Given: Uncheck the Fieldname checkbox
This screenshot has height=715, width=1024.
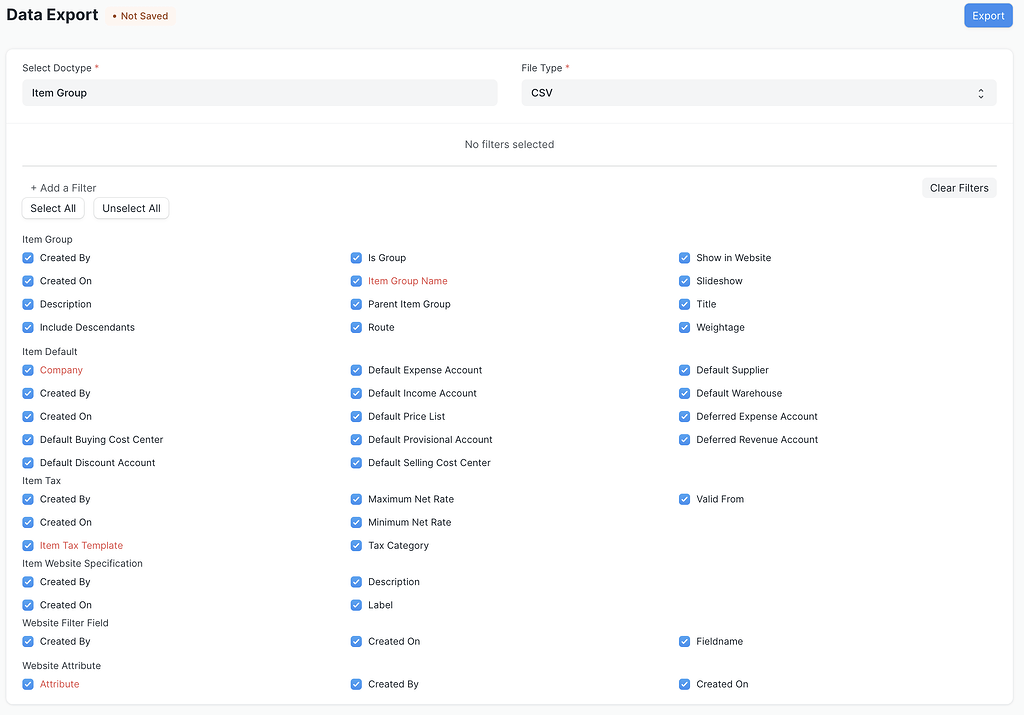Looking at the screenshot, I should (684, 641).
